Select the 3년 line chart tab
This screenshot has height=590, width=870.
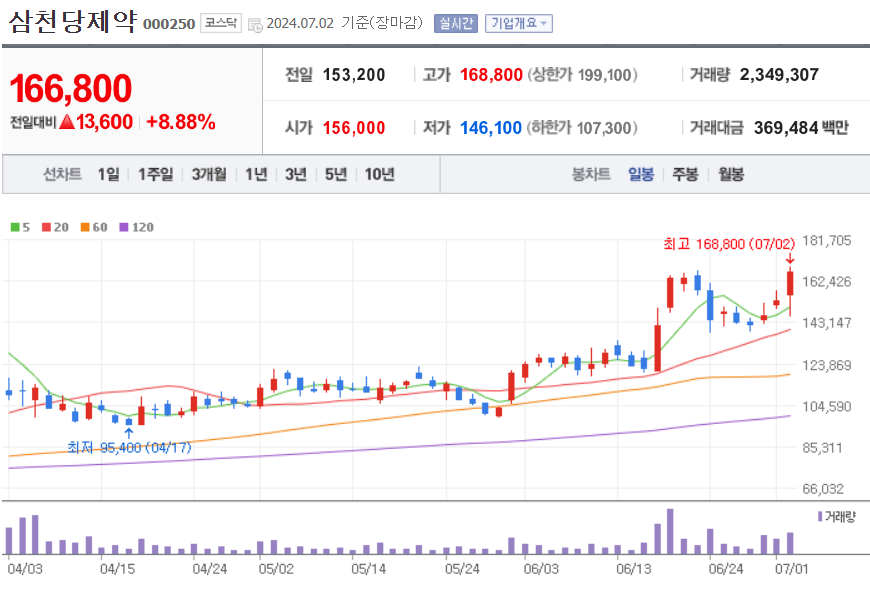[296, 174]
